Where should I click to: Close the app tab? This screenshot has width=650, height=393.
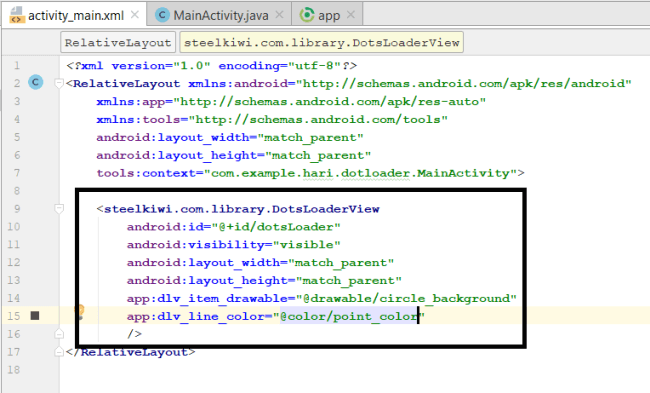coord(351,15)
